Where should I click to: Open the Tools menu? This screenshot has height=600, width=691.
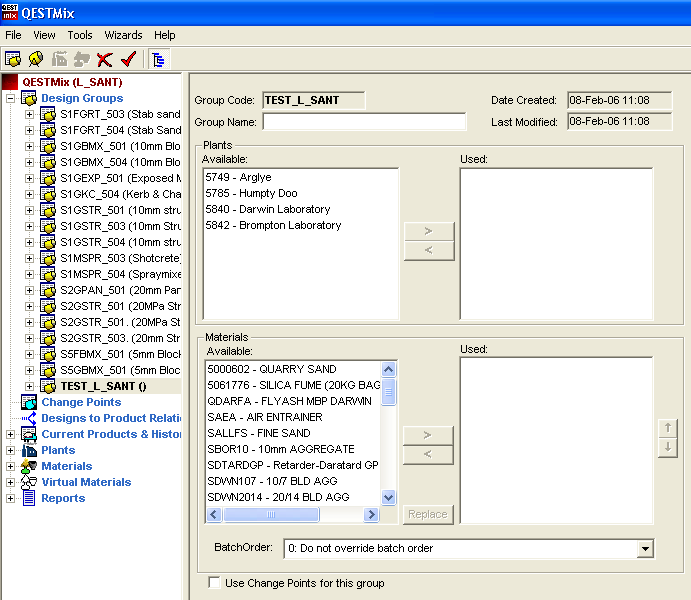80,35
